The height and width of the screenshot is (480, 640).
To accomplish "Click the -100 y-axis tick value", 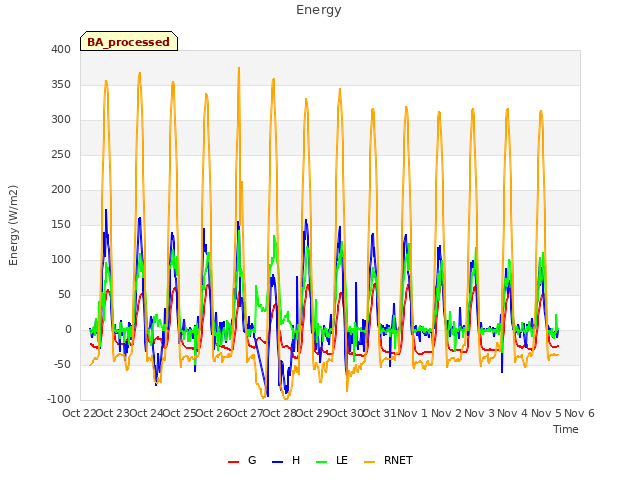I will click(59, 399).
